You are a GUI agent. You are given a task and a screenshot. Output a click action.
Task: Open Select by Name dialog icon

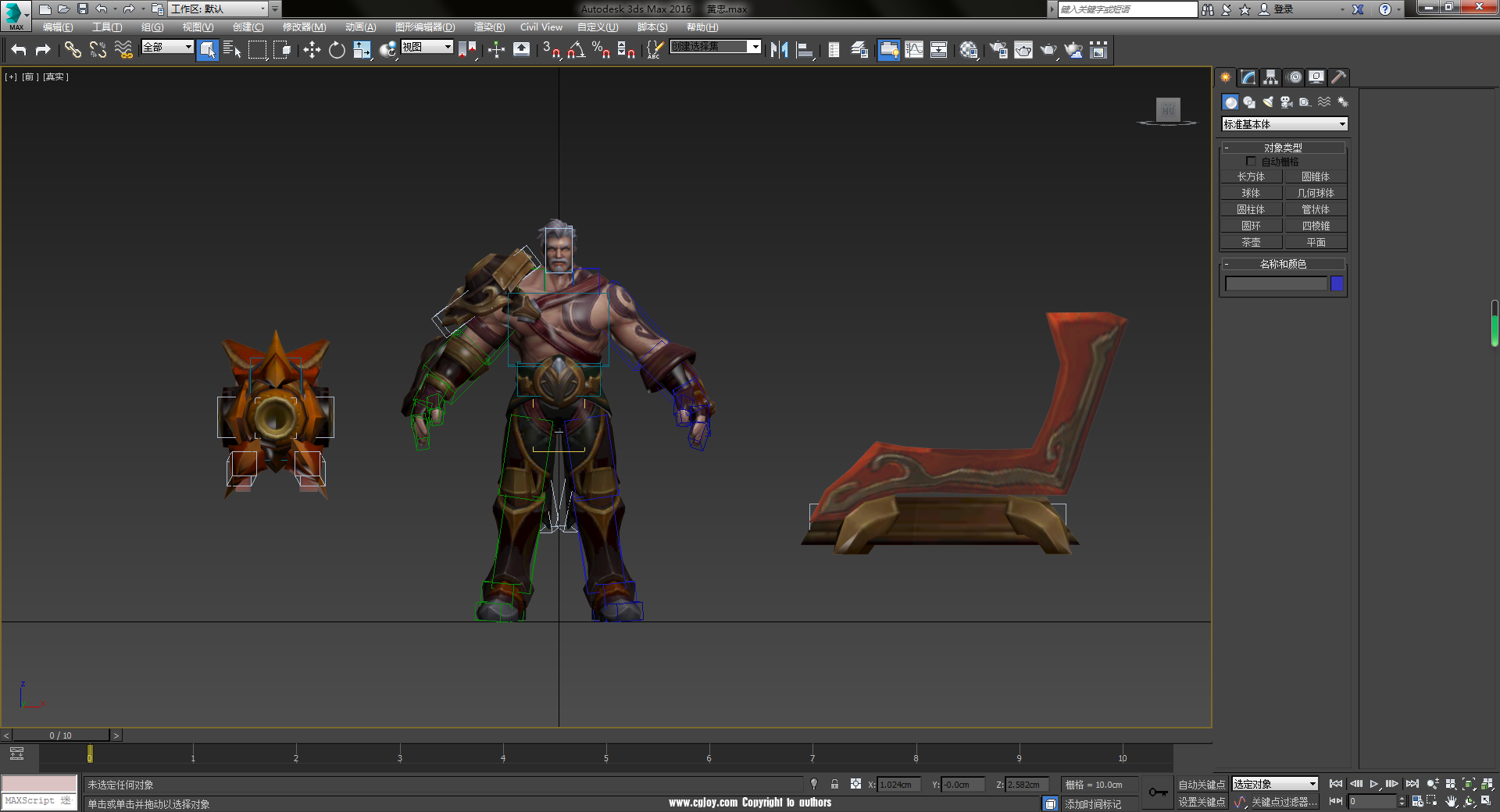point(232,50)
